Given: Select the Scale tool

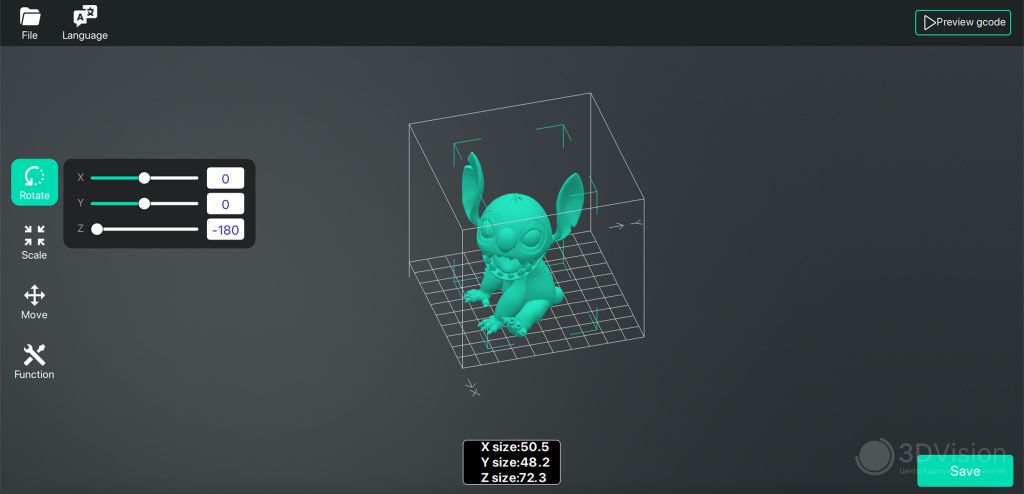Looking at the screenshot, I should tap(34, 242).
